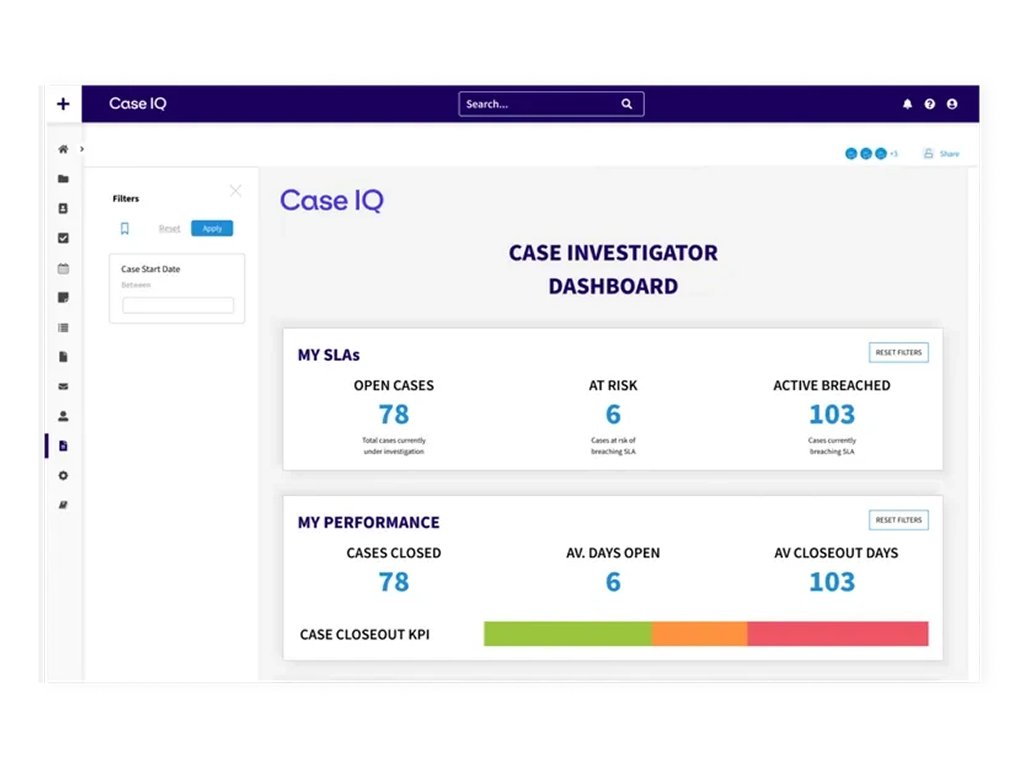Click the Reset link in Filters
The height and width of the screenshot is (768, 1024).
point(169,229)
